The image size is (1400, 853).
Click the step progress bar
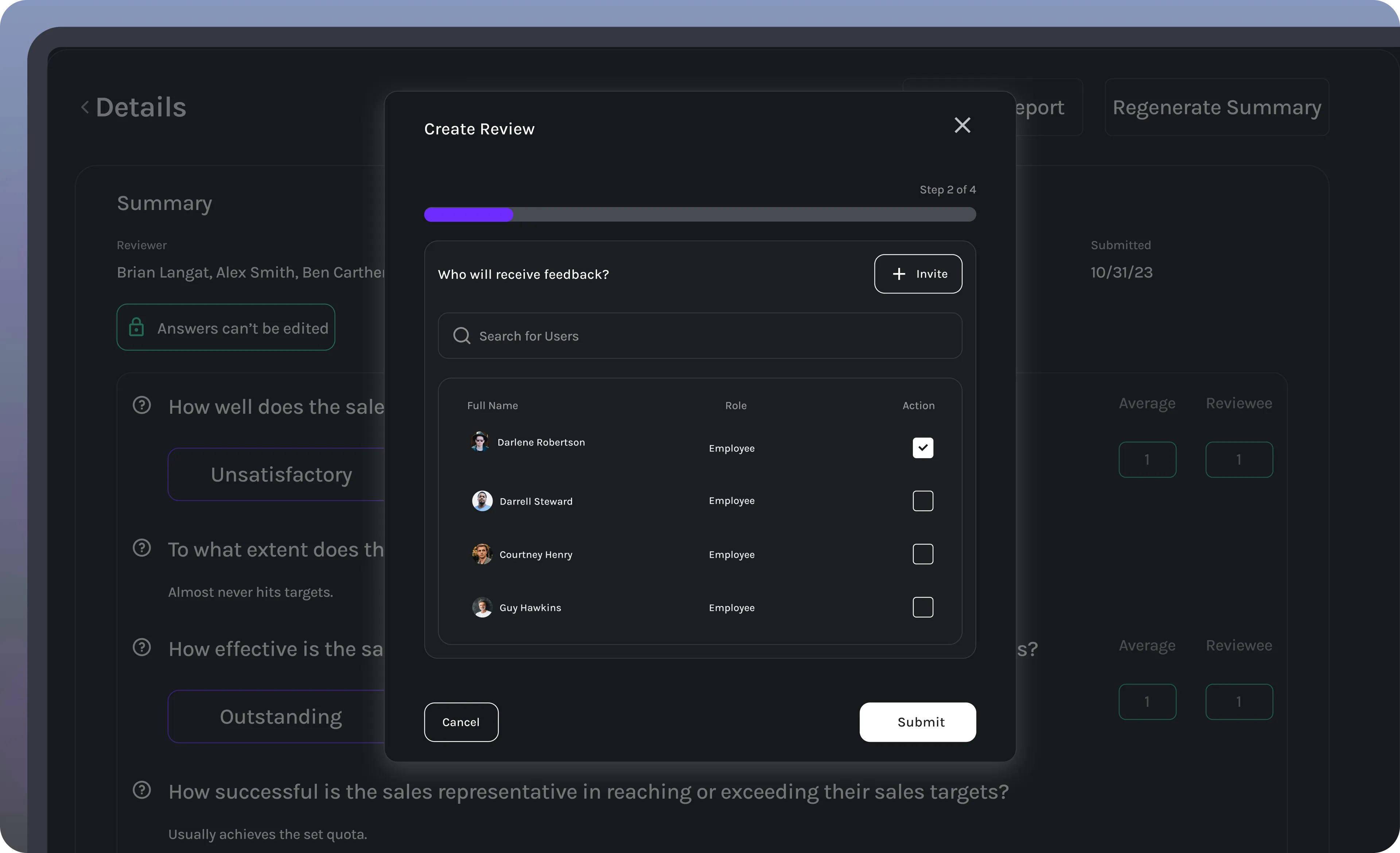pyautogui.click(x=699, y=215)
